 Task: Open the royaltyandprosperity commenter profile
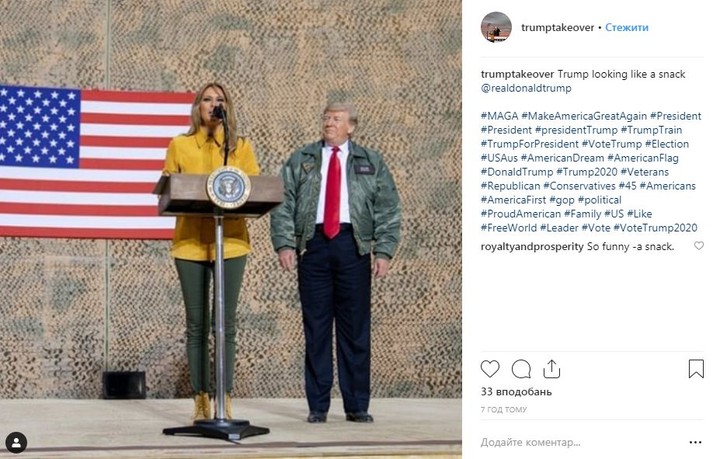coord(532,247)
